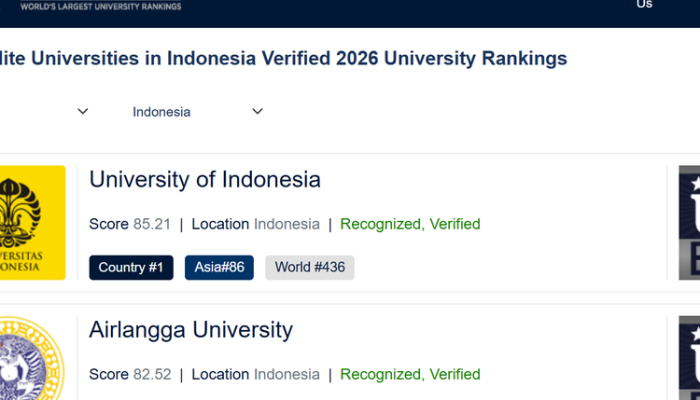Click the score 85.21 value
The image size is (700, 400).
coord(152,224)
